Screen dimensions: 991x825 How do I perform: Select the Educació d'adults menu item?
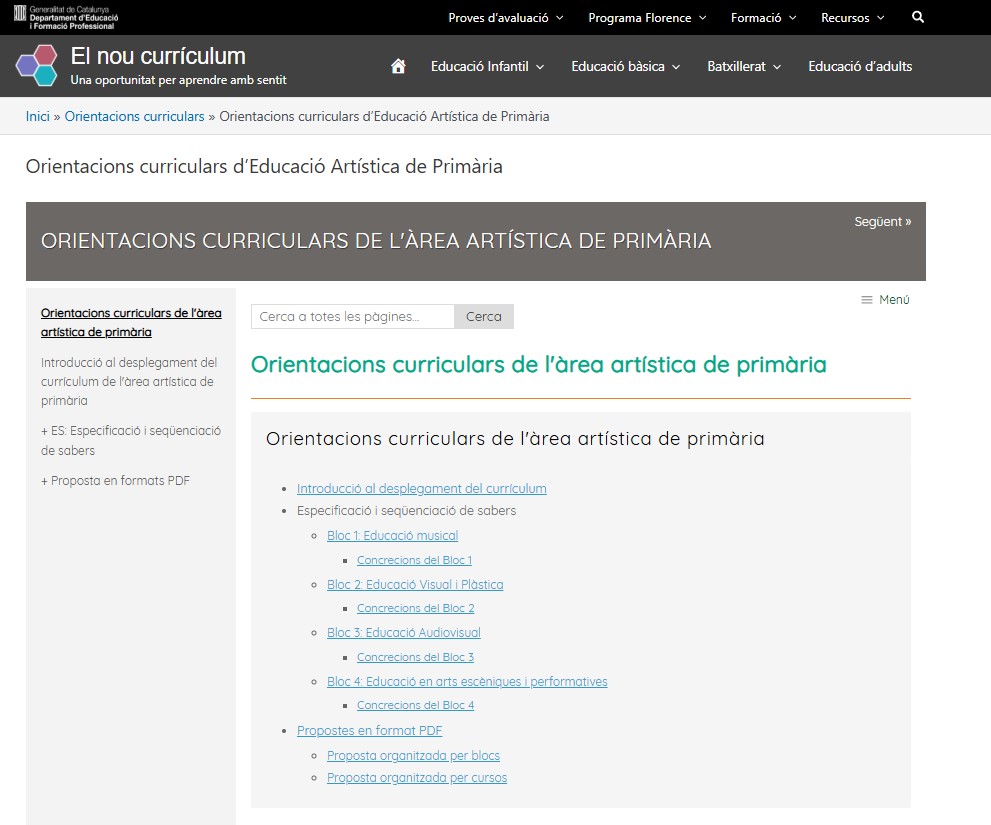pyautogui.click(x=860, y=67)
